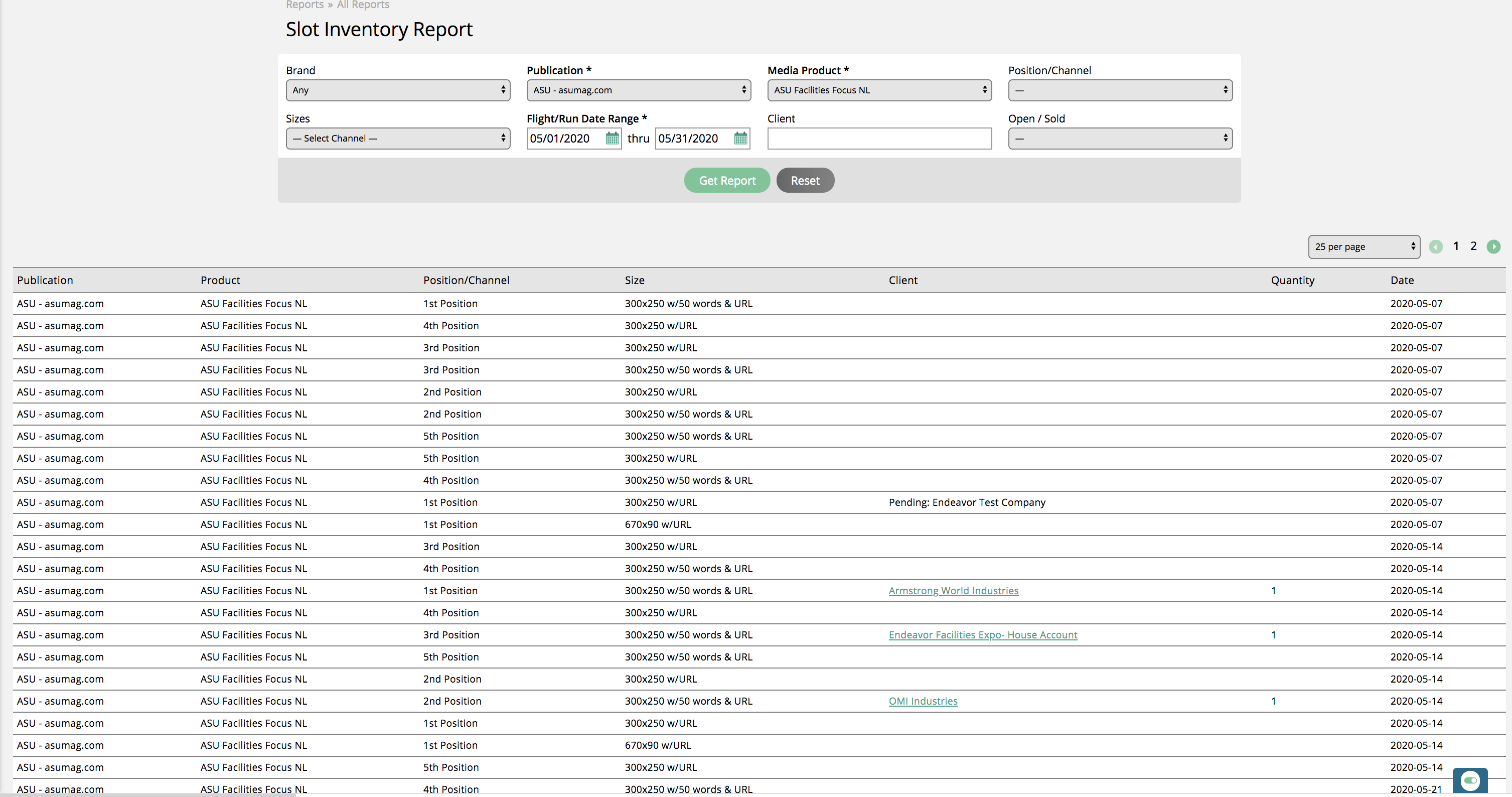Open the Media Product dropdown
The height and width of the screenshot is (797, 1512).
tap(879, 90)
